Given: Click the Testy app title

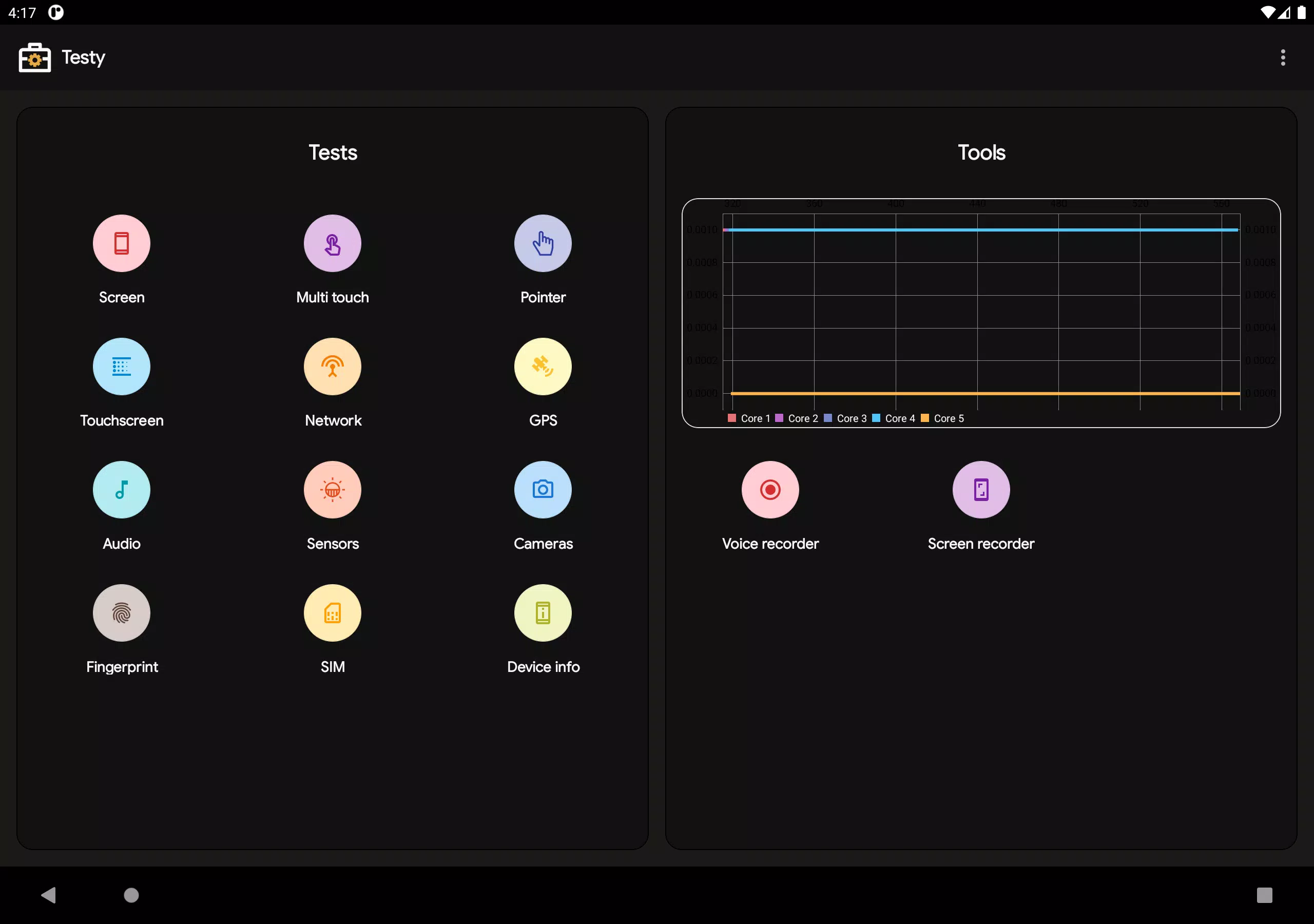Looking at the screenshot, I should (x=84, y=57).
